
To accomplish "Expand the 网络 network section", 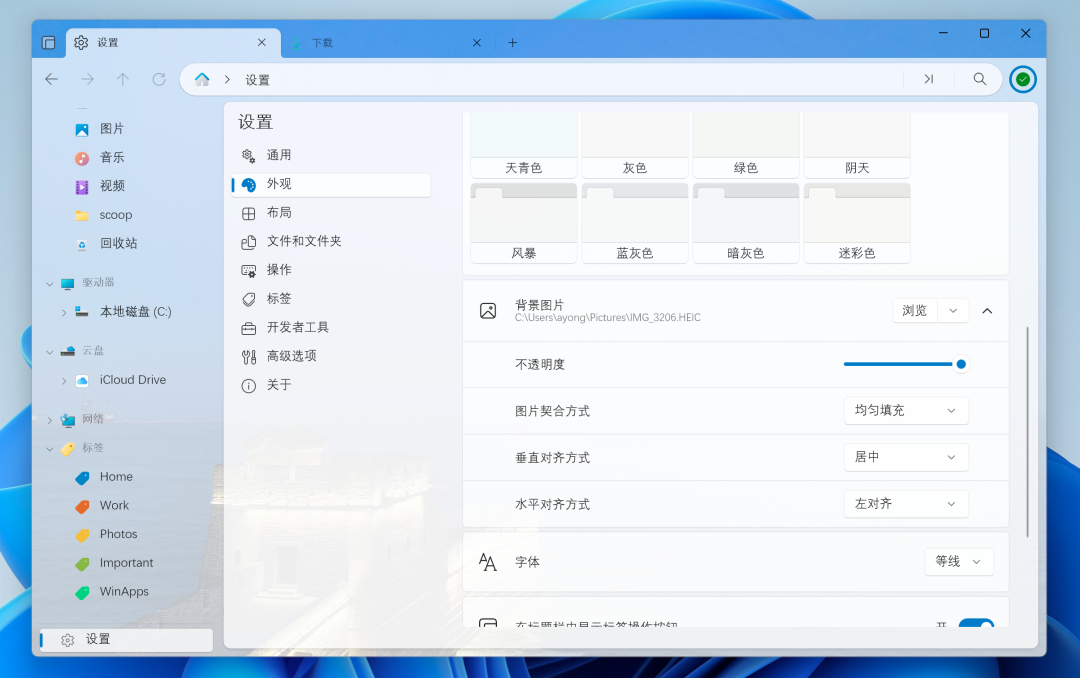I will tap(50, 420).
